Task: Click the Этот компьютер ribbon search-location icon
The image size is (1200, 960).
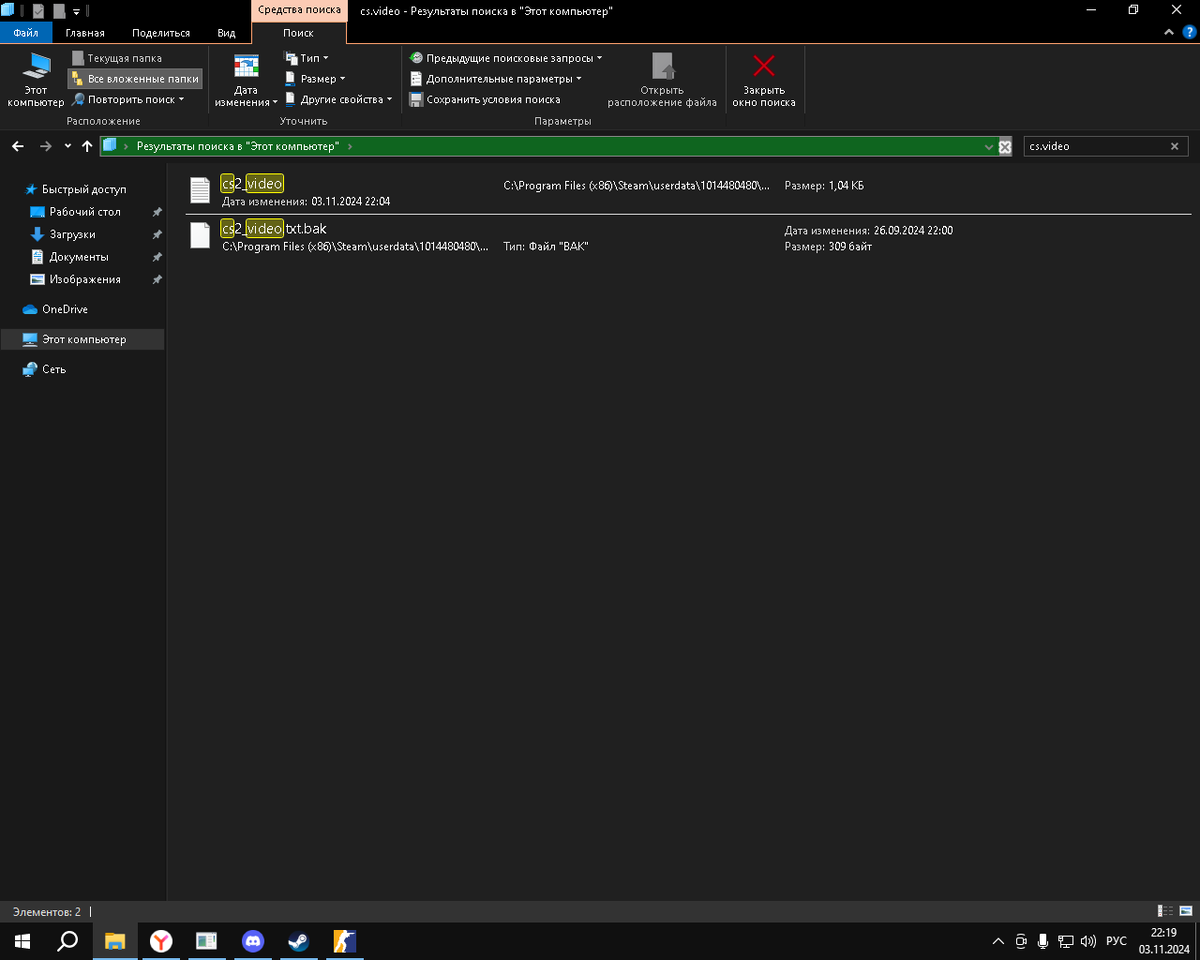Action: 36,80
